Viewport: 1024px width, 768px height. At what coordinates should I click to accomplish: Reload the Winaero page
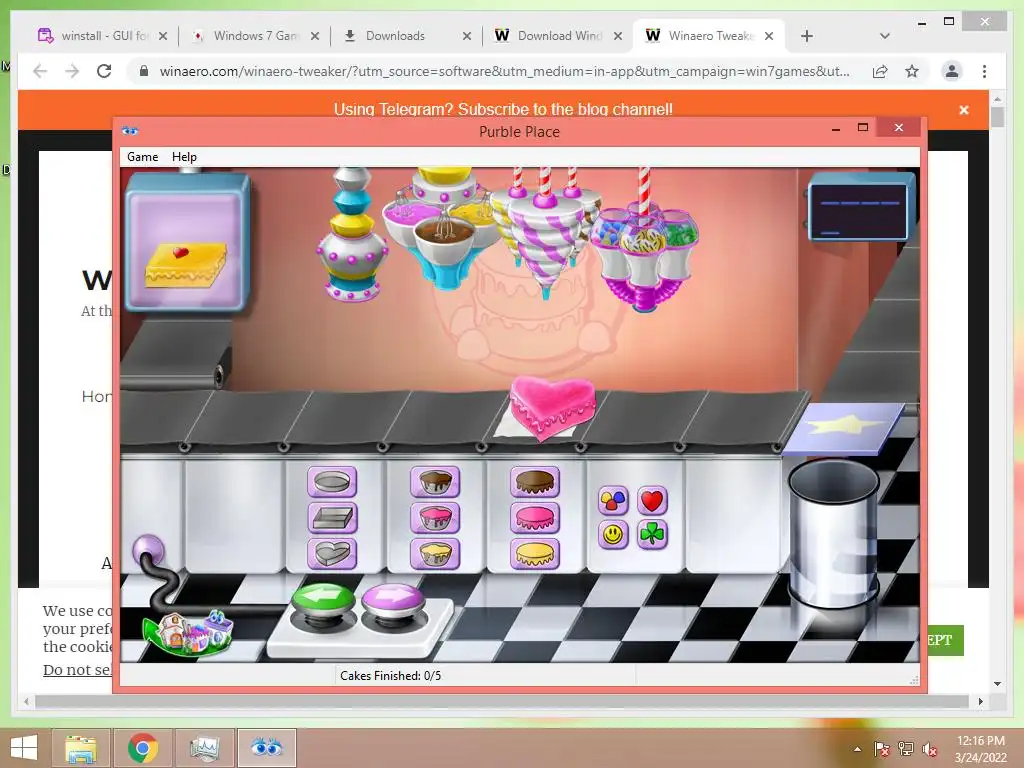tap(104, 71)
